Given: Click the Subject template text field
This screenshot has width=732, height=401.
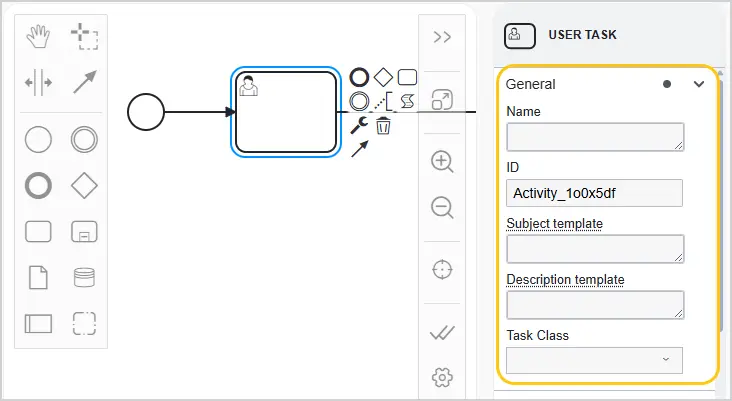Looking at the screenshot, I should pos(595,249).
